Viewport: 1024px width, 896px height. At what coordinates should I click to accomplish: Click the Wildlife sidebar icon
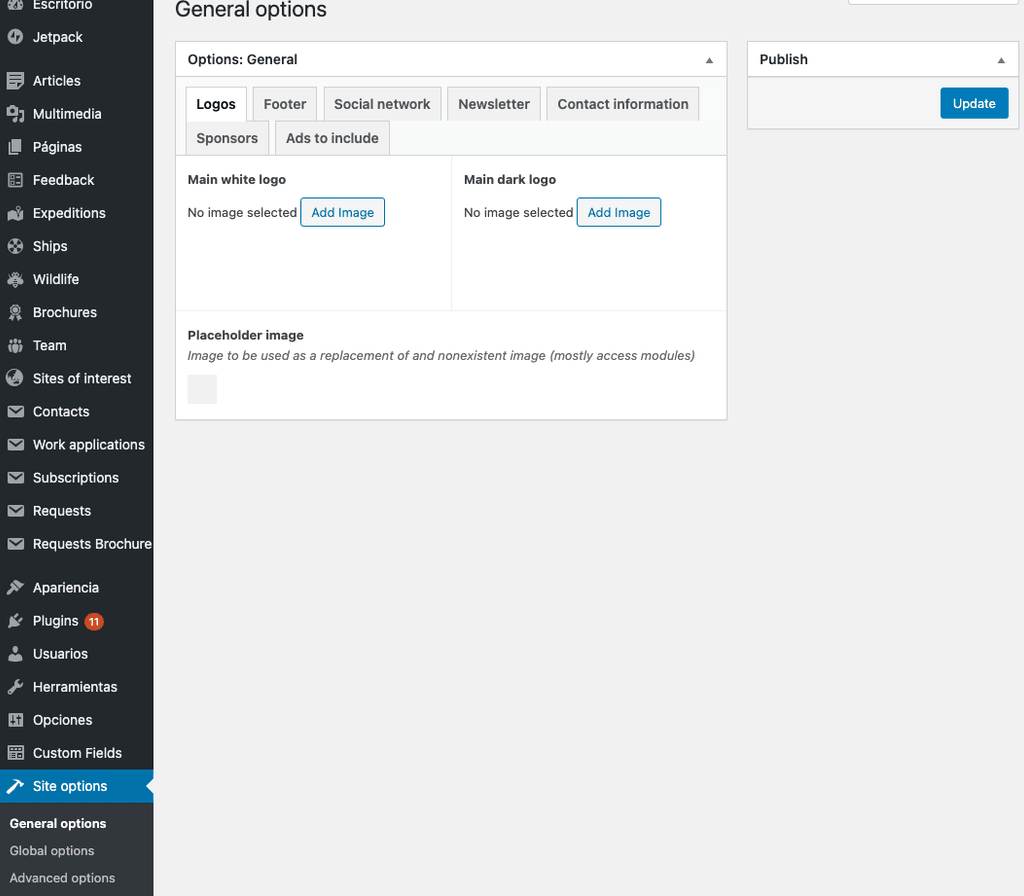15,279
